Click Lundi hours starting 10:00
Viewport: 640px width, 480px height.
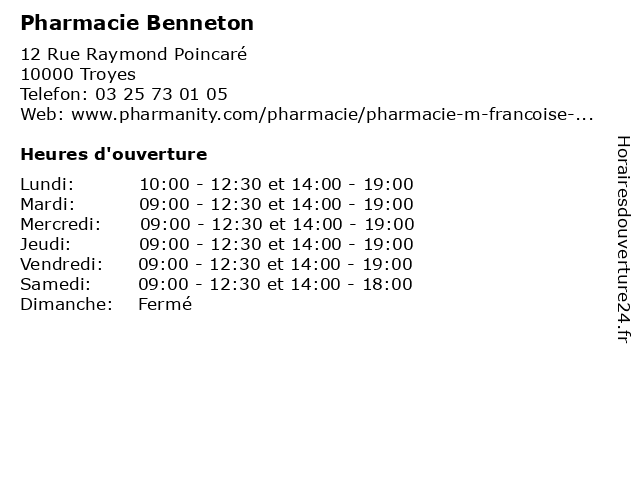(x=276, y=184)
